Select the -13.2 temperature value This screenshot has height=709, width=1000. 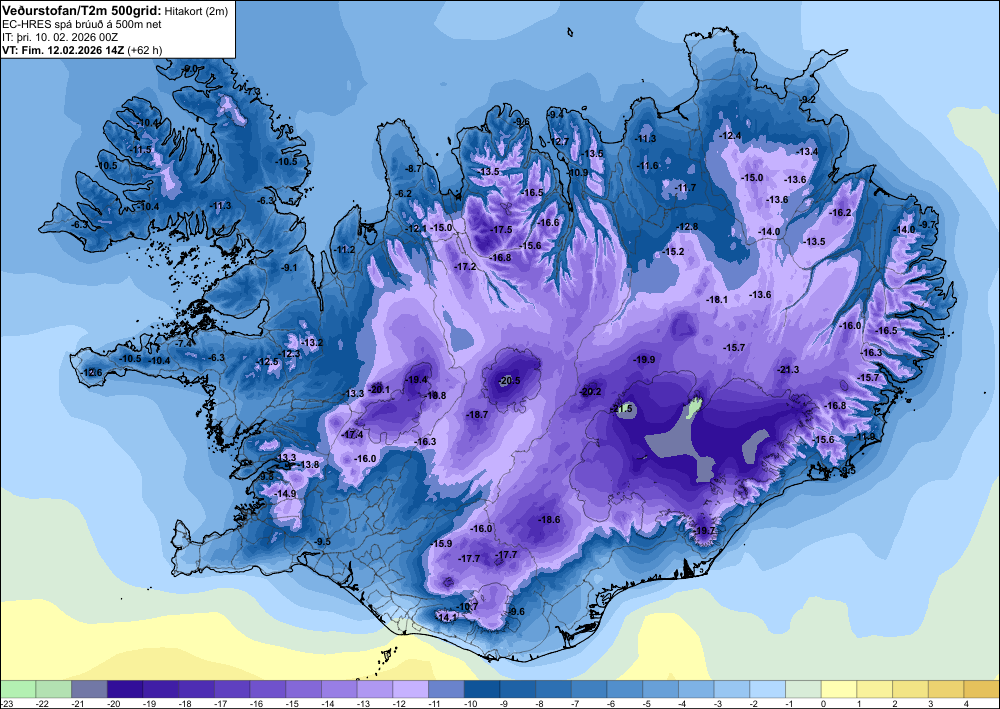point(312,342)
